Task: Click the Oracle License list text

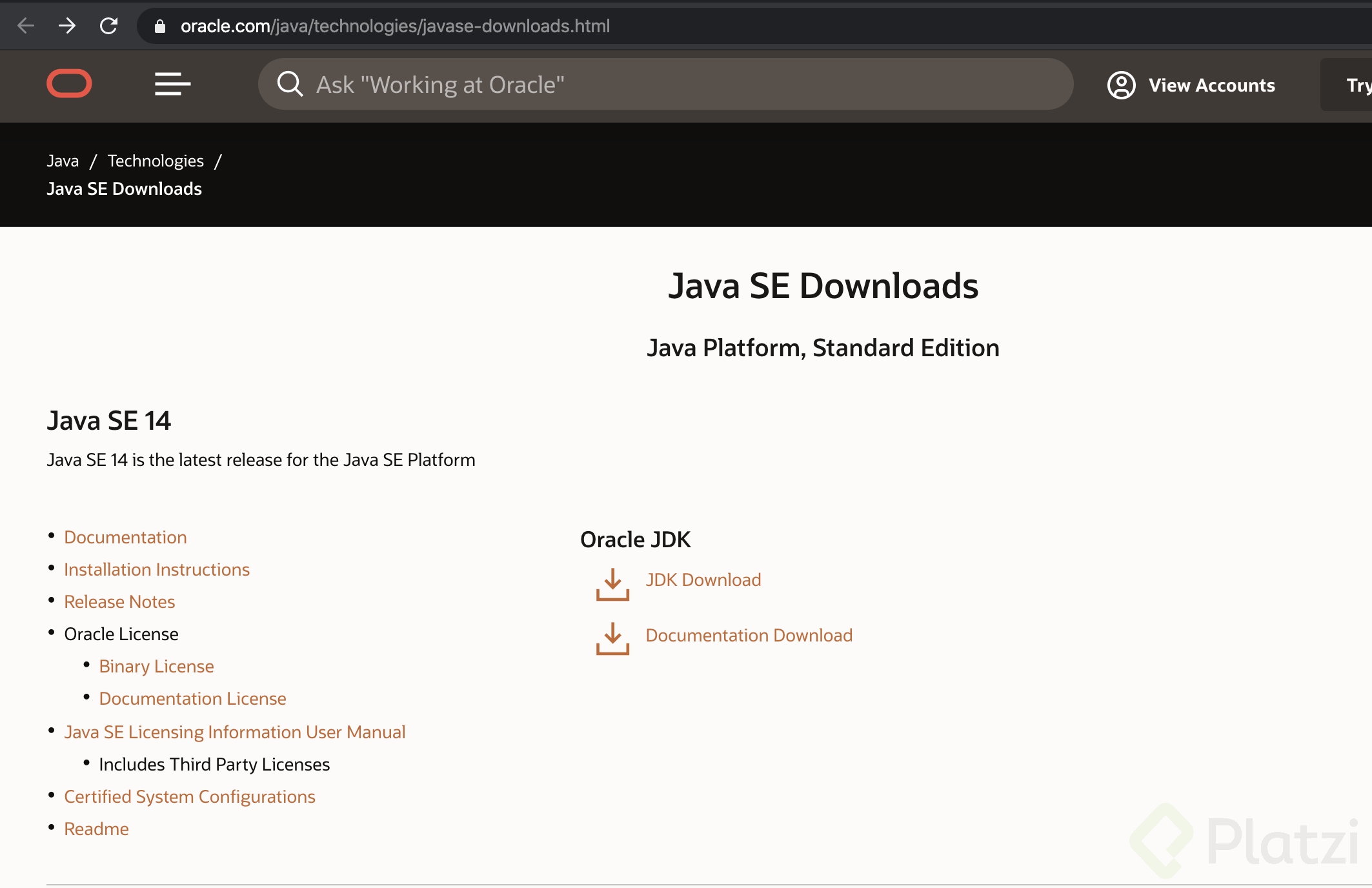Action: coord(121,634)
